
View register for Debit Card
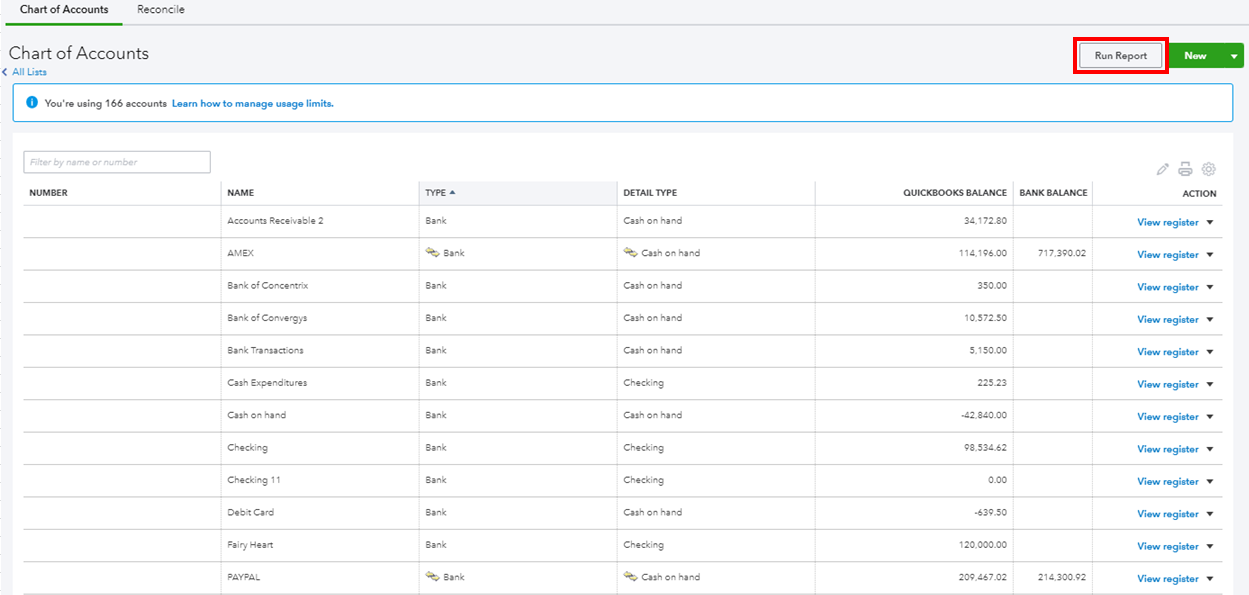(1168, 513)
